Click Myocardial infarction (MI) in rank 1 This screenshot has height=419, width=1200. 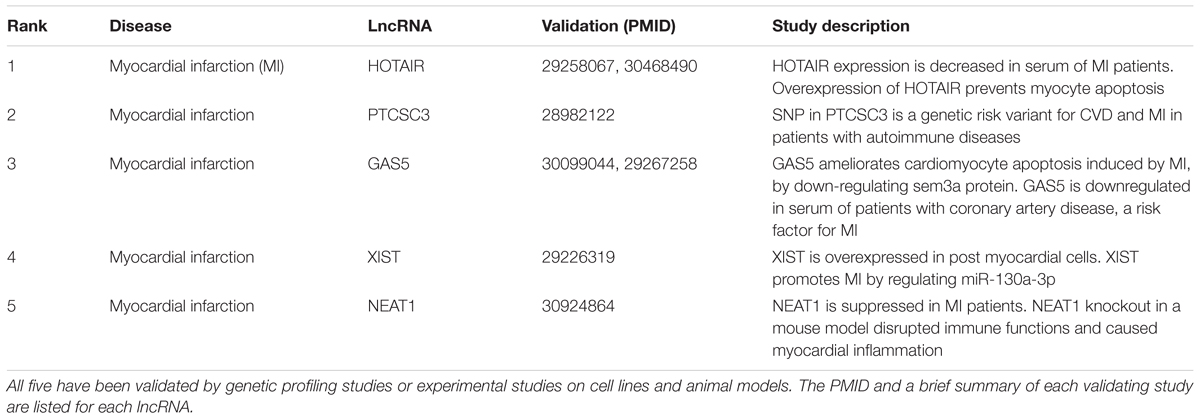189,66
